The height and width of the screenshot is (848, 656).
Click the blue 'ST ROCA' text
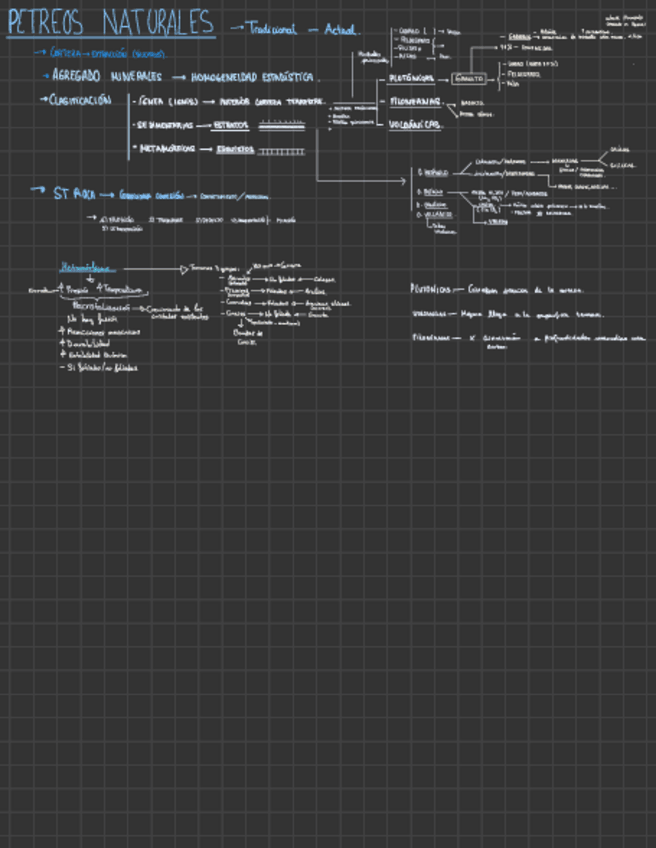pyautogui.click(x=74, y=194)
